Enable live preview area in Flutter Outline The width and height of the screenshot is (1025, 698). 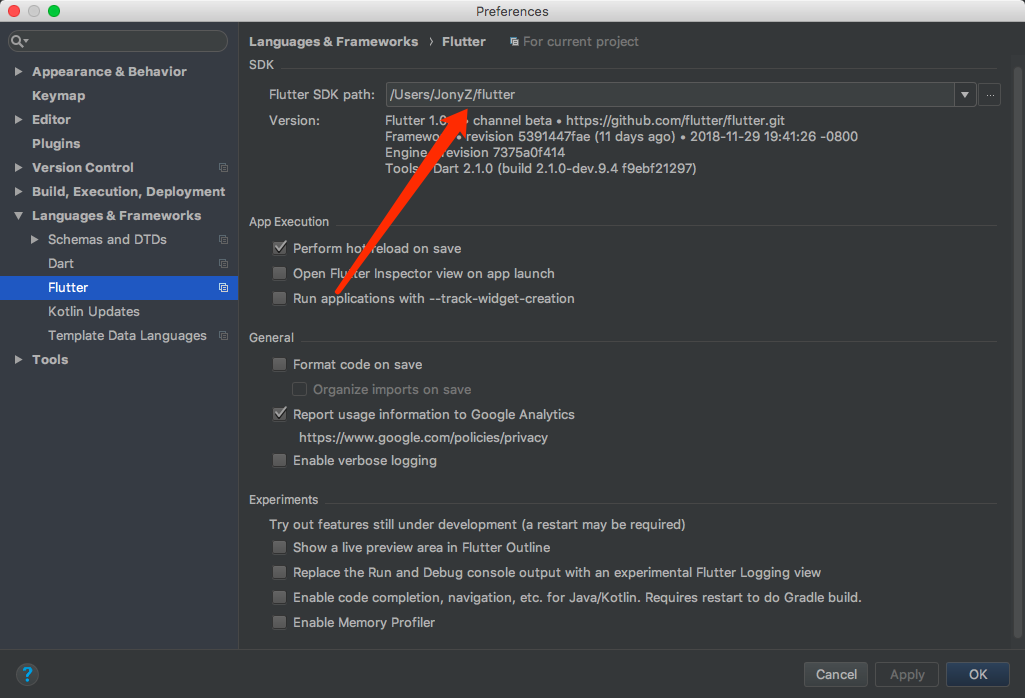[x=280, y=547]
